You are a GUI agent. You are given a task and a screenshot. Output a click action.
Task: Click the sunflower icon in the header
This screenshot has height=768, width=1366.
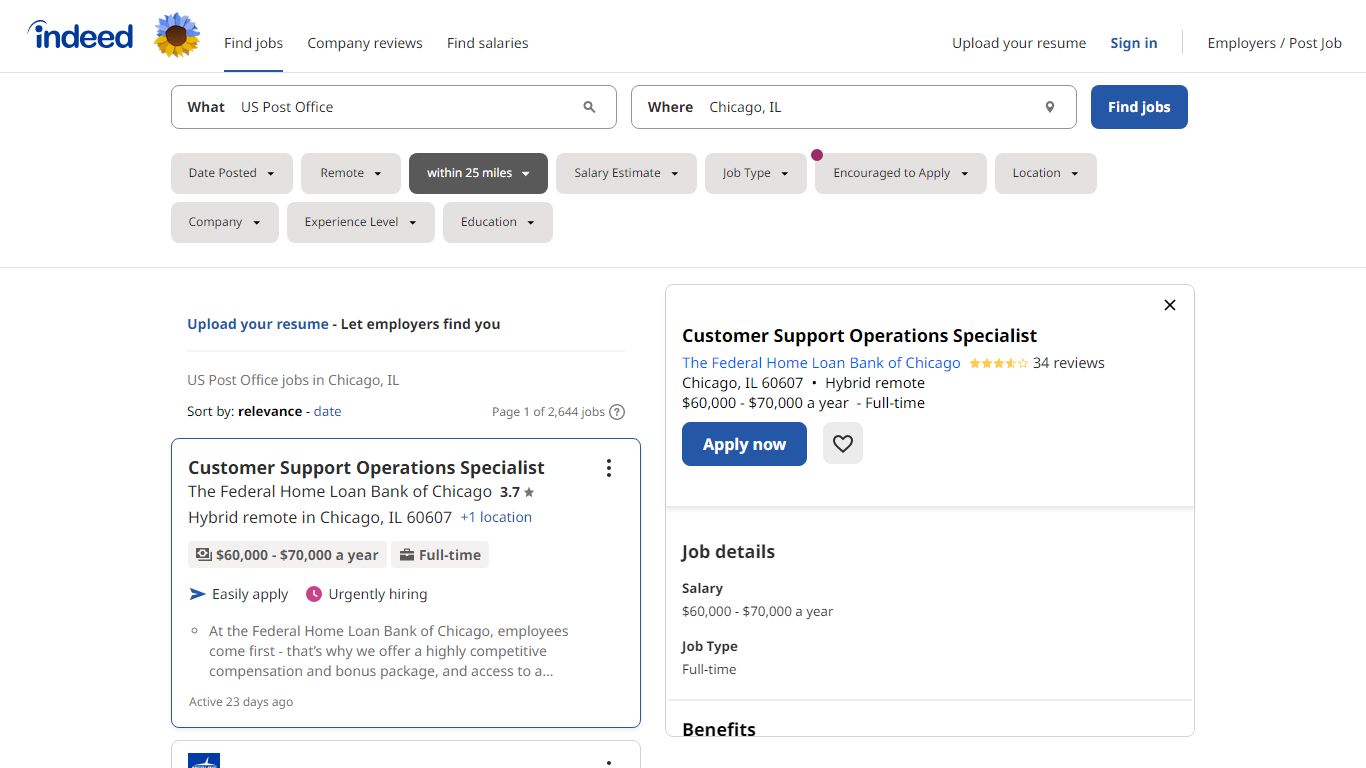pos(177,36)
